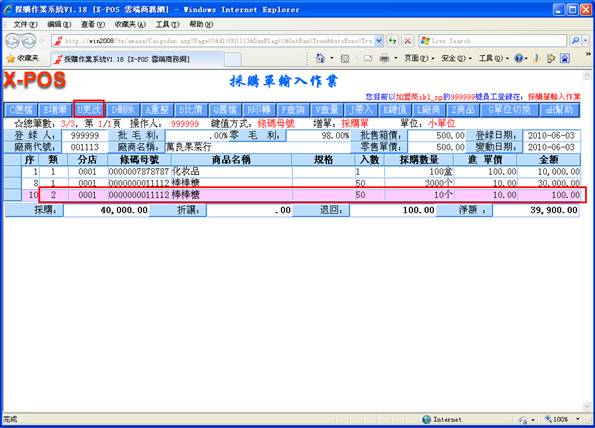Click the Live Search input field
Image resolution: width=595 pixels, height=428 pixels.
493,41
